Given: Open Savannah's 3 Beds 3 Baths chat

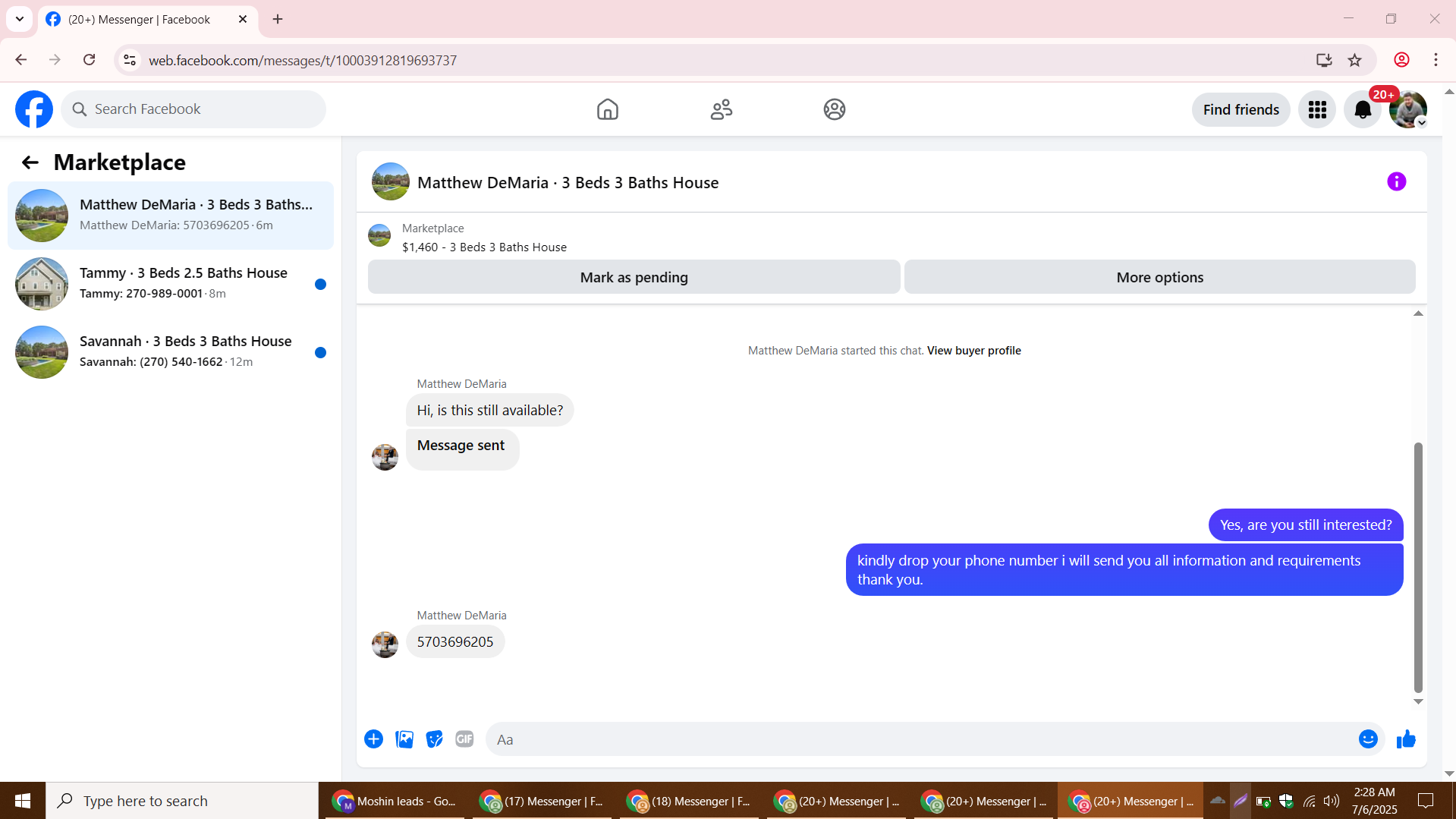Looking at the screenshot, I should pyautogui.click(x=171, y=352).
